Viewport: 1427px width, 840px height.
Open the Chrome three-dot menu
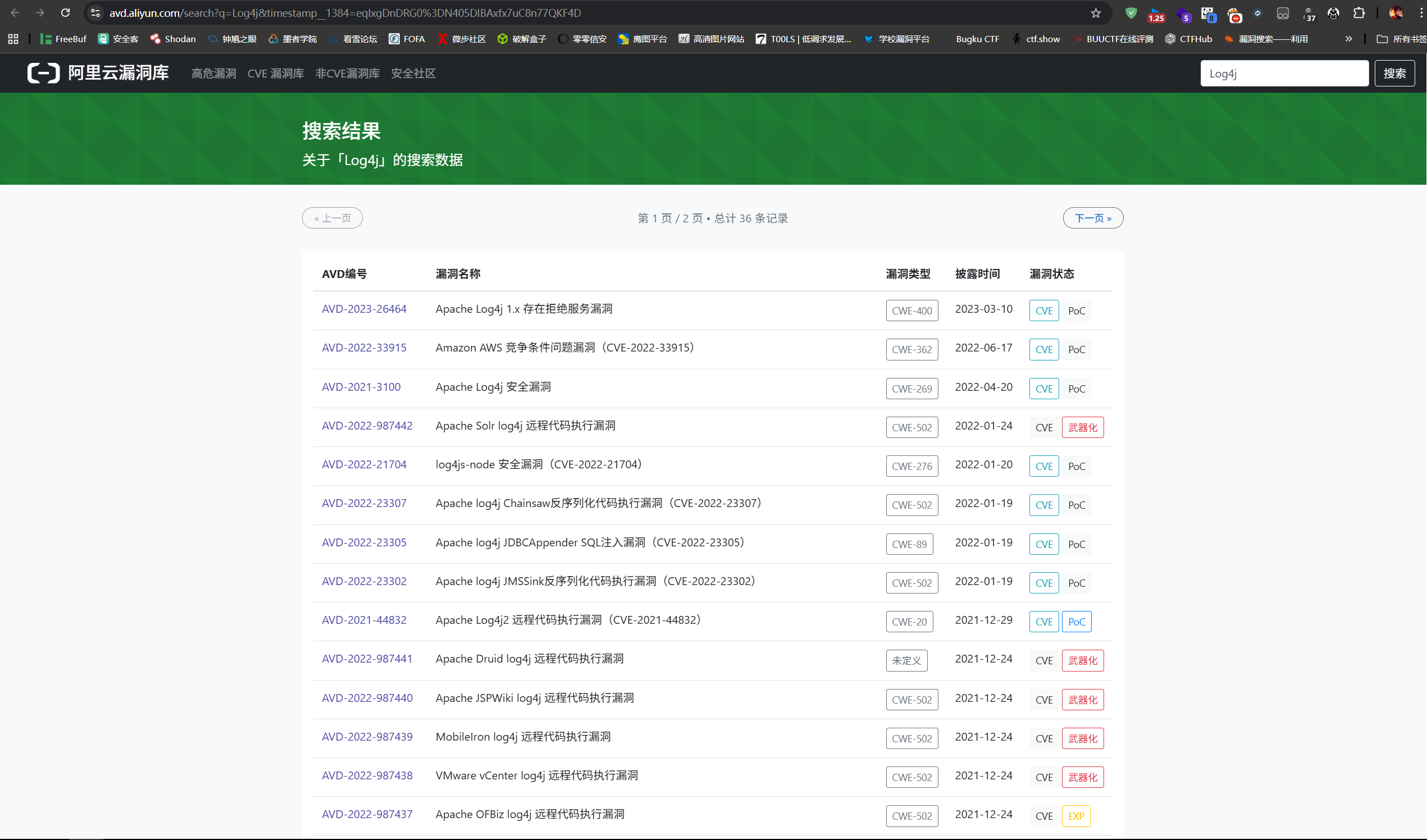[x=1421, y=13]
